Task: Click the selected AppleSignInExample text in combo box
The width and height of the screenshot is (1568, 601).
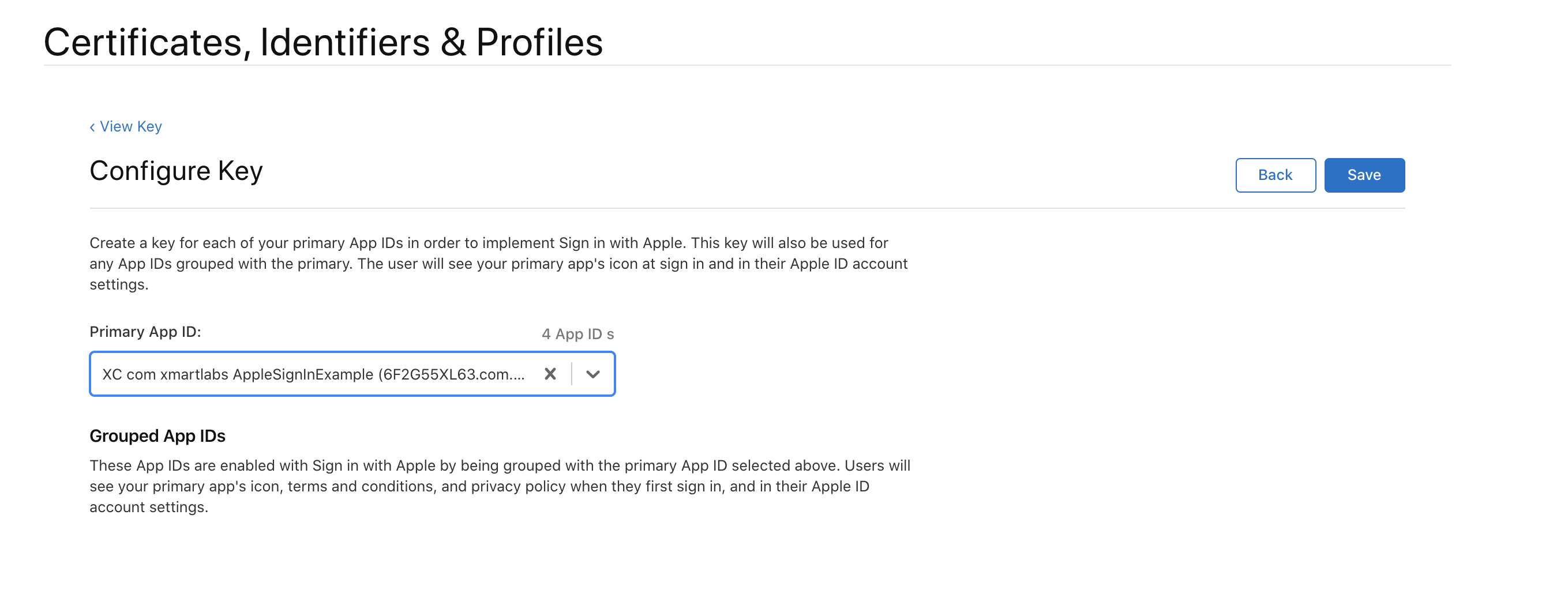Action: coord(313,374)
